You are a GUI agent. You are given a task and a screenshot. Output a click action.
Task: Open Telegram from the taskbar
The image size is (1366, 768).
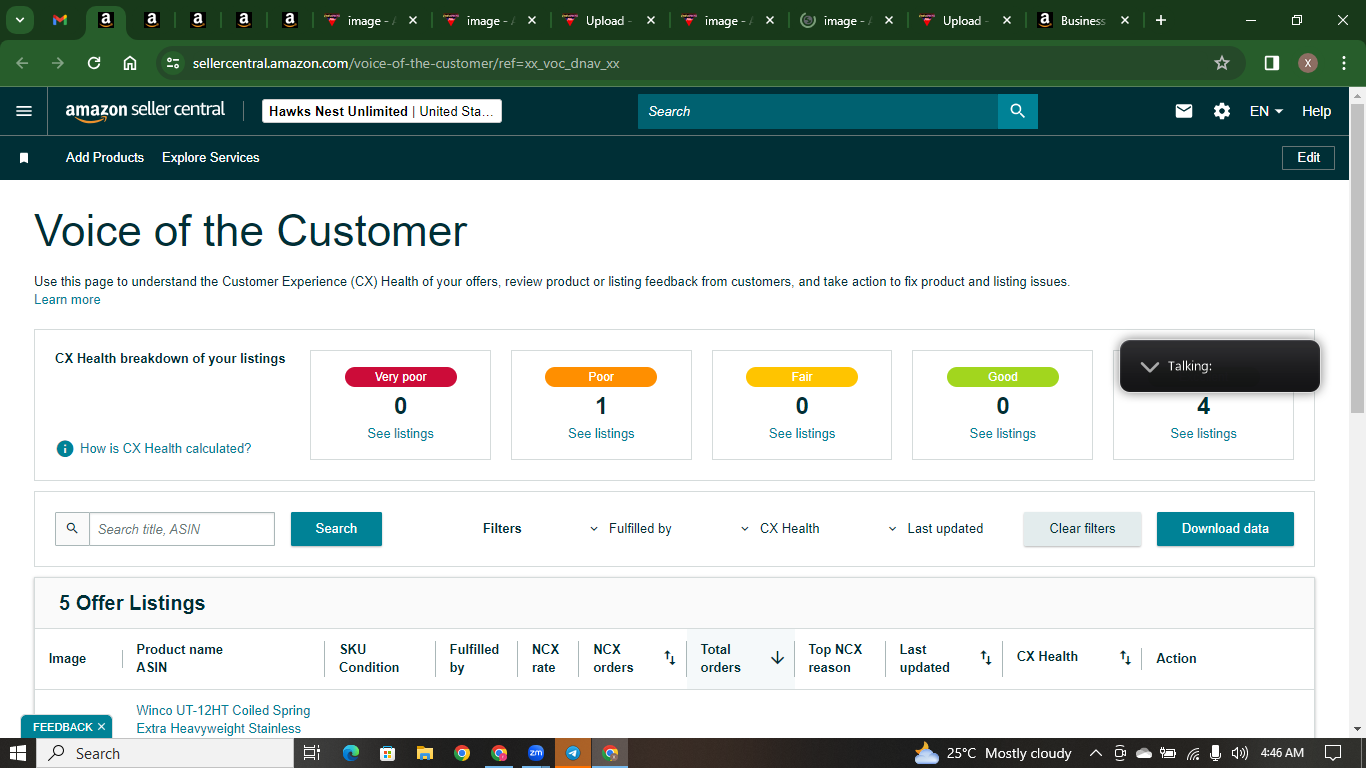(x=573, y=753)
